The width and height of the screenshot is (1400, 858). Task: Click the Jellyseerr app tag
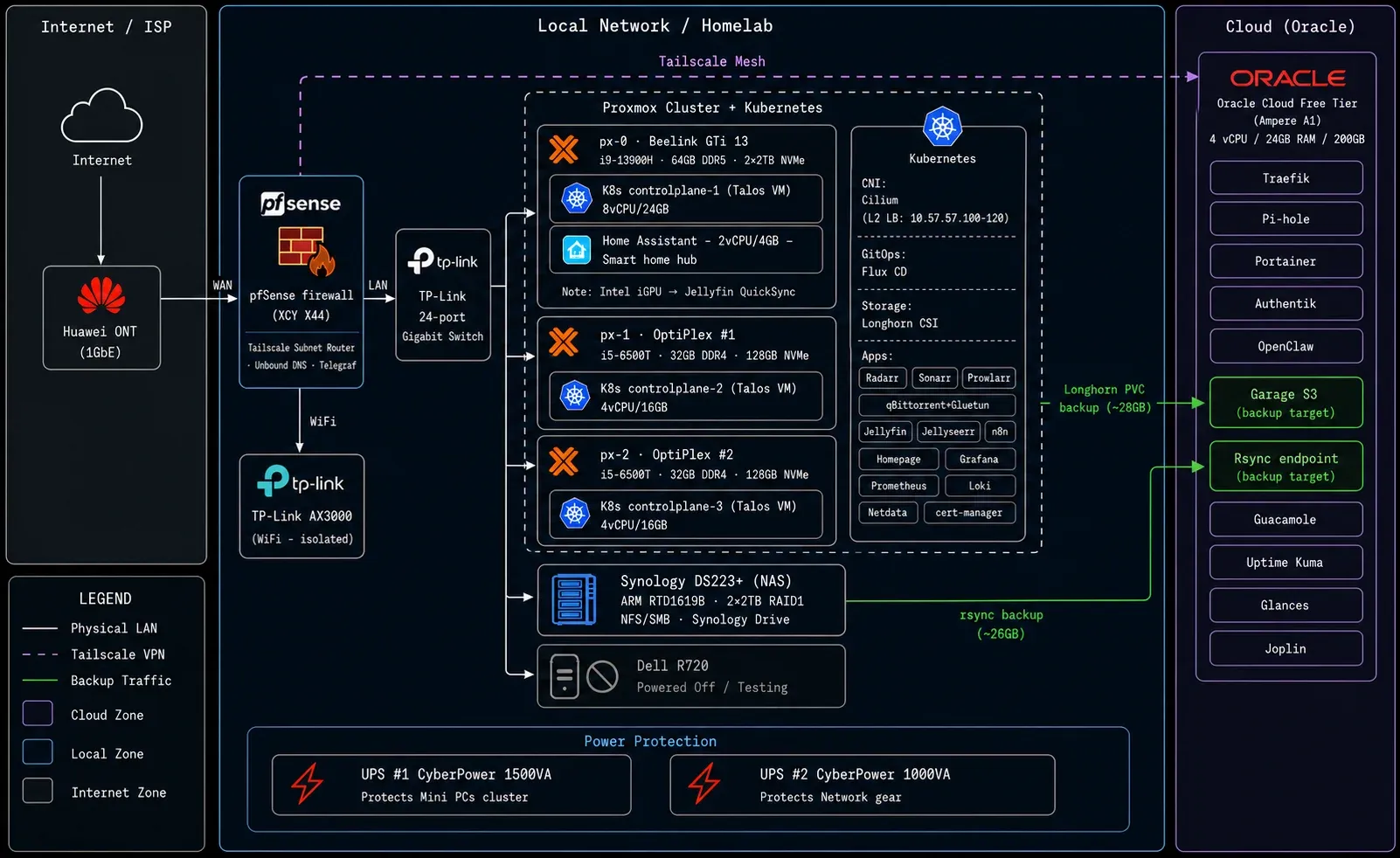tap(949, 432)
